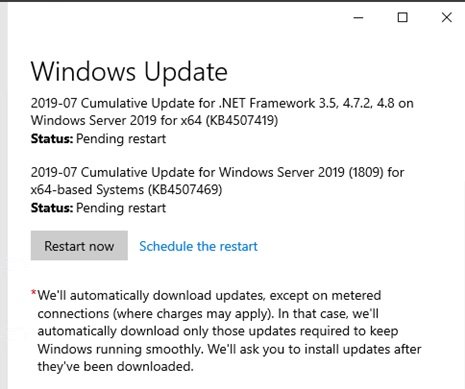
Task: Minimize the Windows Update window
Action: [358, 18]
